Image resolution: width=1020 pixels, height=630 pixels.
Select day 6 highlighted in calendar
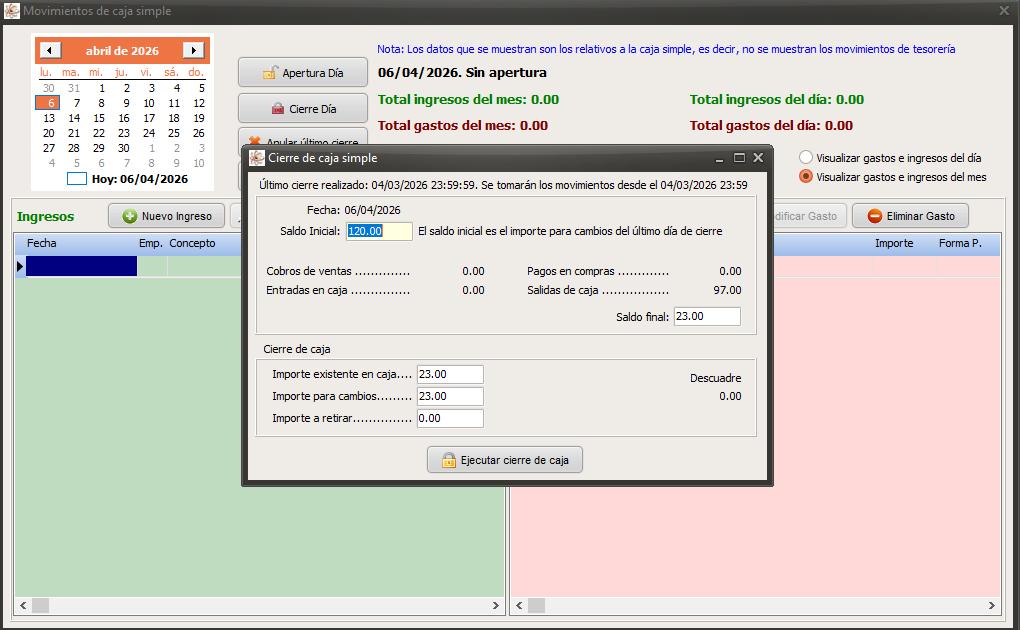click(48, 103)
